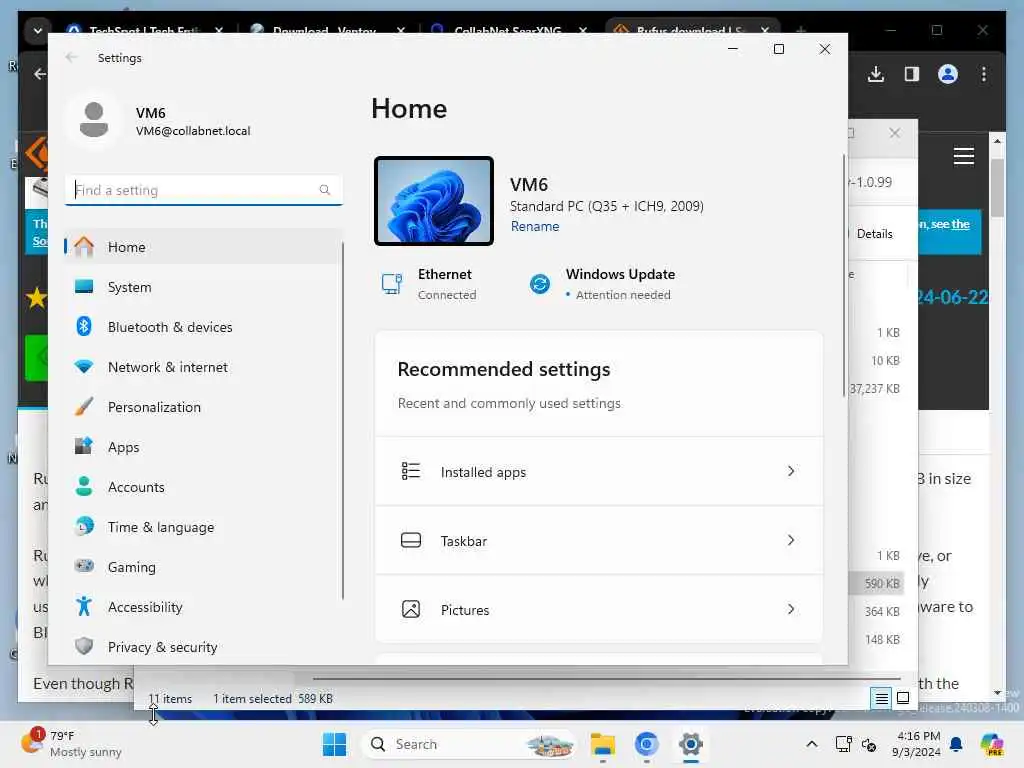This screenshot has height=768, width=1024.
Task: Open Home in Settings sidebar
Action: [203, 247]
